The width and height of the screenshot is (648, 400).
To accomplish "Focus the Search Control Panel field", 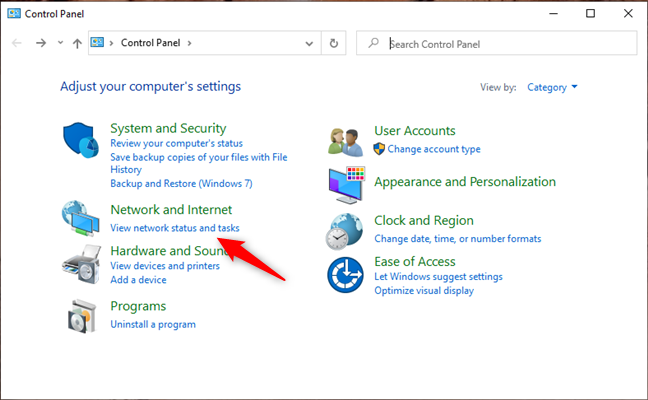I will pyautogui.click(x=505, y=43).
